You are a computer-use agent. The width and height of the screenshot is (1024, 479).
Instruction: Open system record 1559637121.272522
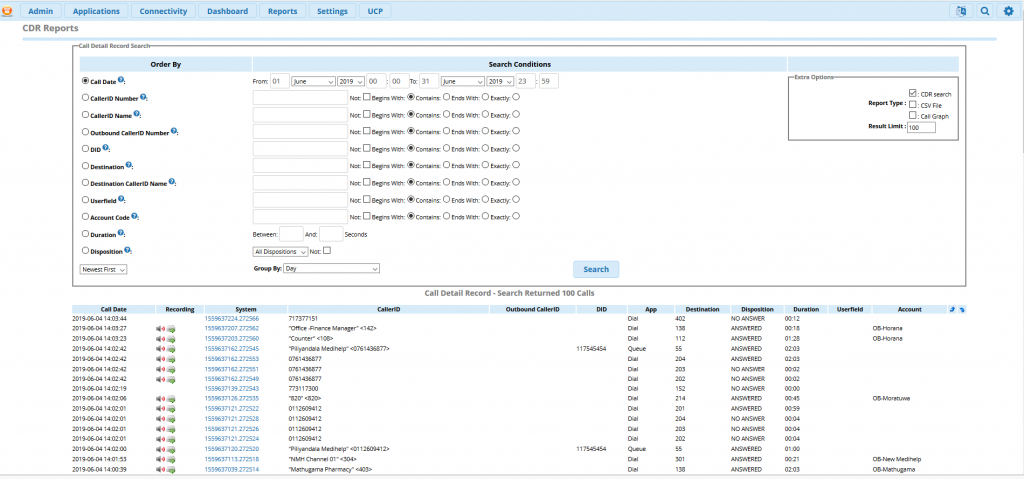(x=232, y=409)
